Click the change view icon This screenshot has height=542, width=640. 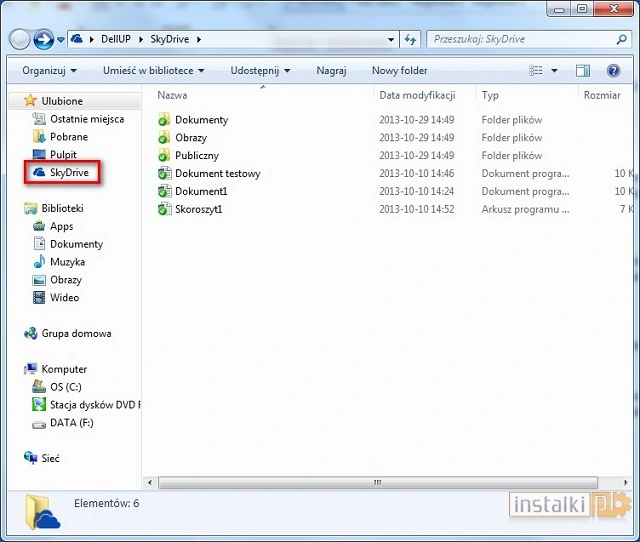click(x=536, y=71)
